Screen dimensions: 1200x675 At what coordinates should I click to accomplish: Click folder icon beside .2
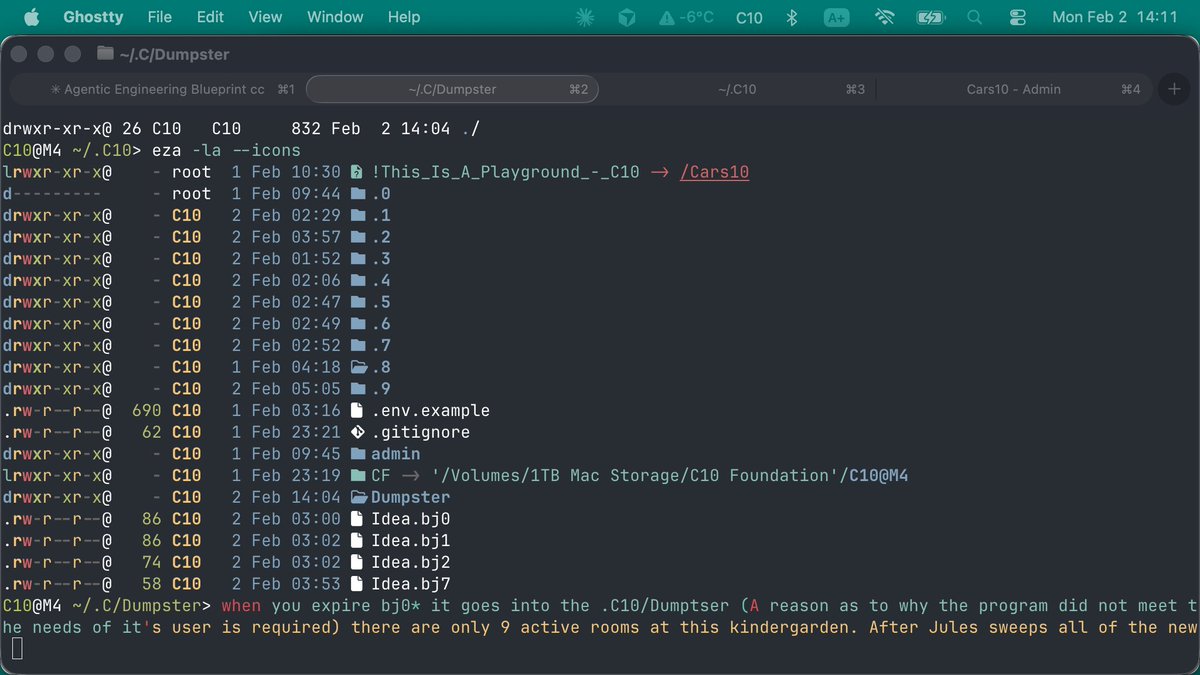click(358, 237)
